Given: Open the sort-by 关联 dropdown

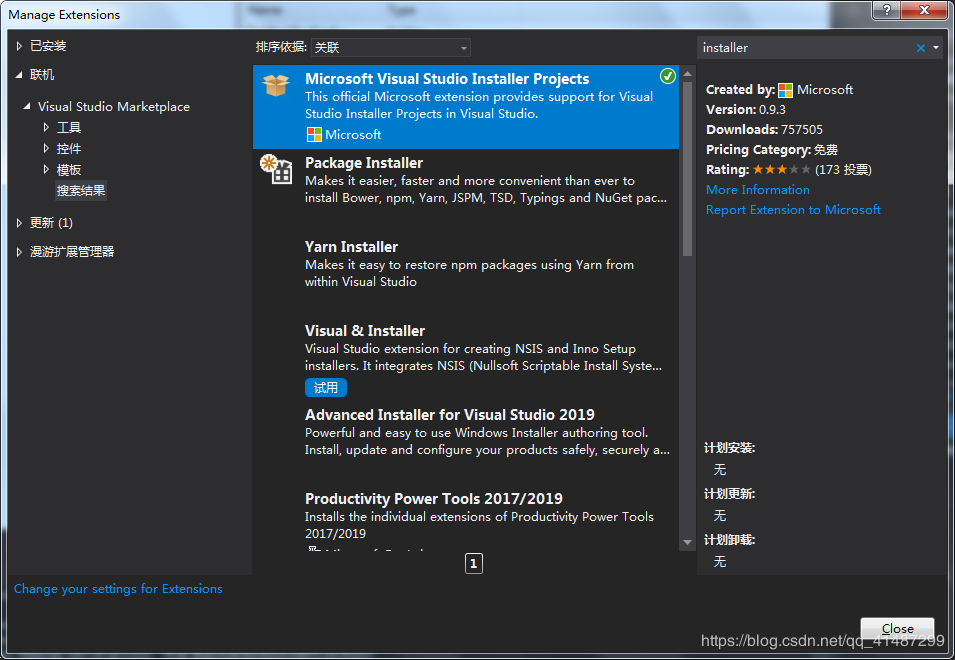Looking at the screenshot, I should click(390, 47).
